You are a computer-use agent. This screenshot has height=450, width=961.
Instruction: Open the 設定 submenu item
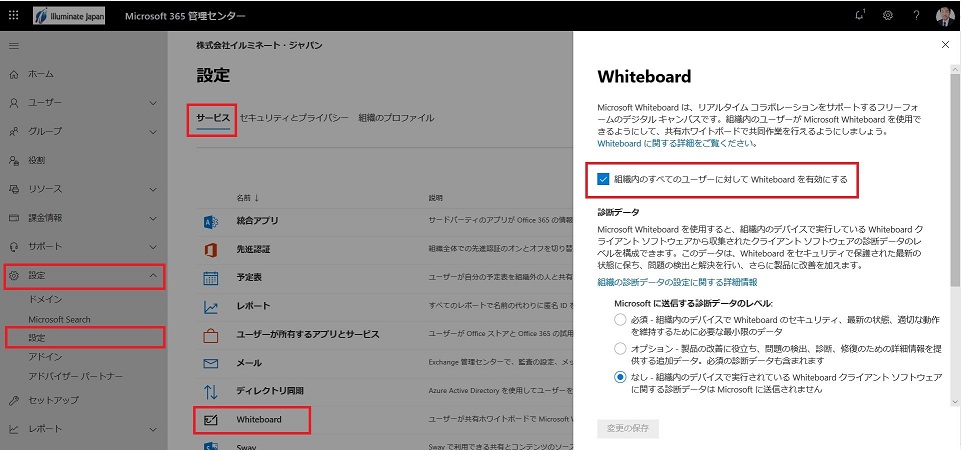(37, 338)
